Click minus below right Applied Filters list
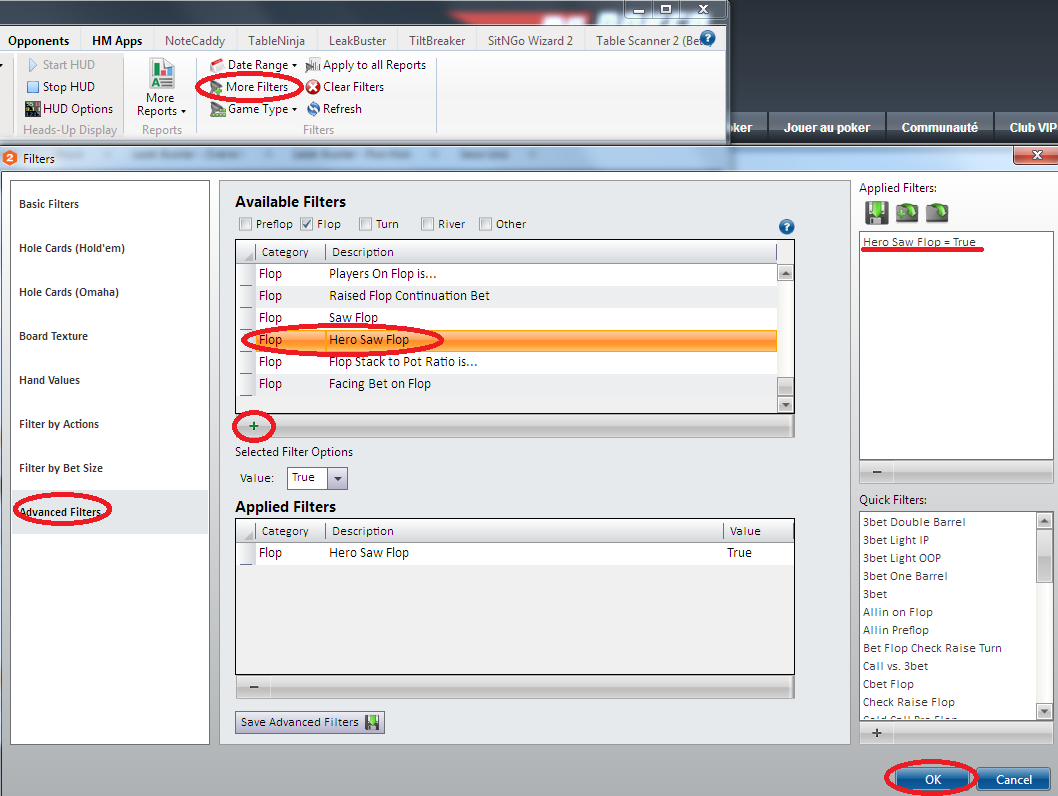1058x796 pixels. point(877,472)
